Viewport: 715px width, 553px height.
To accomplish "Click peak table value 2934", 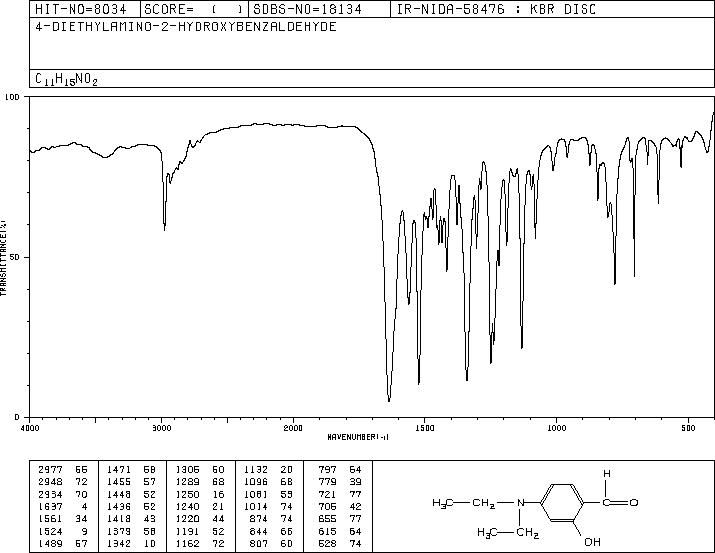I will pyautogui.click(x=51, y=494).
